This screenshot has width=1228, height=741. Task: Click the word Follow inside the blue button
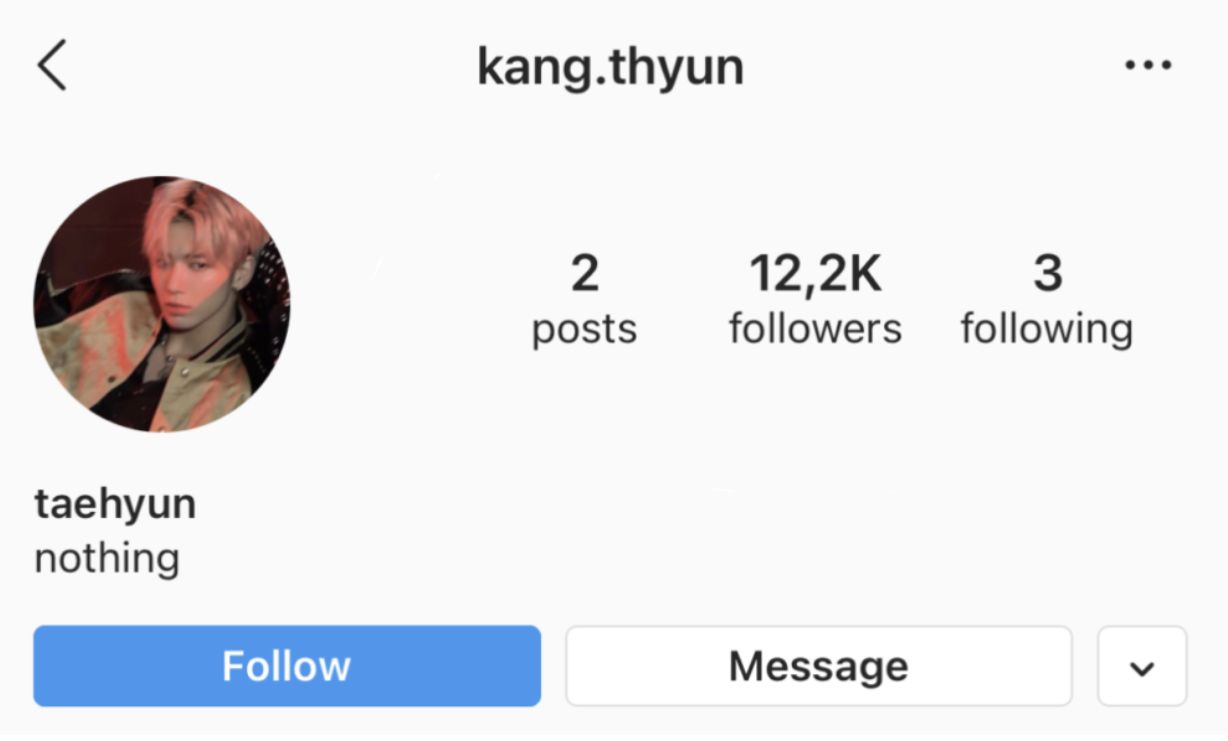click(287, 666)
